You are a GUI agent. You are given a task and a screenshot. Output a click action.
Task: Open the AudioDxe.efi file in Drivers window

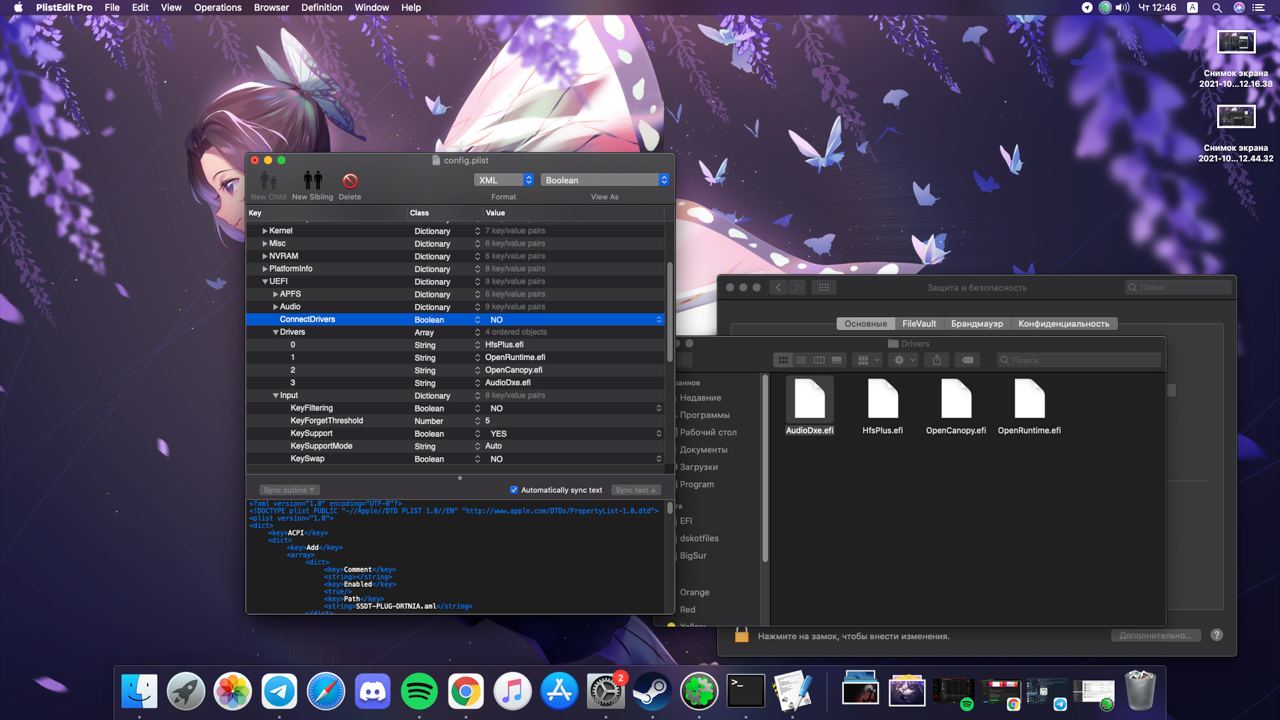810,399
